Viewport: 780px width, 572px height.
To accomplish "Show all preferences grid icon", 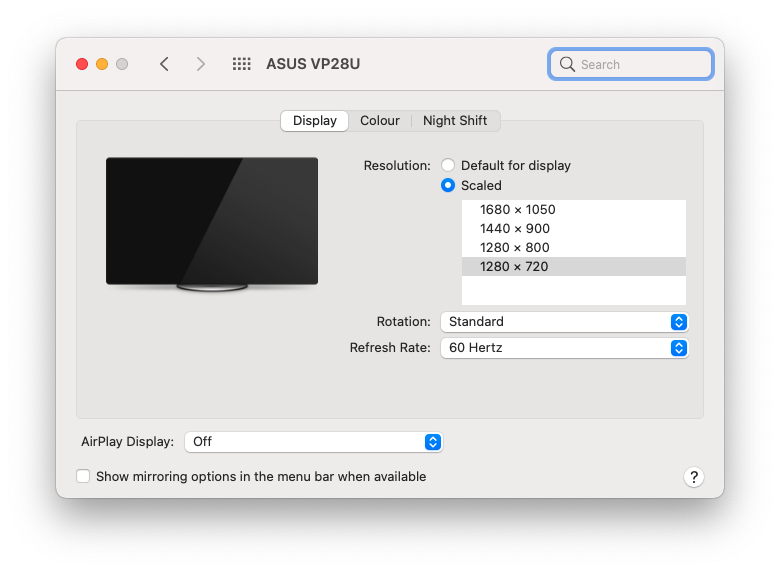I will click(242, 64).
